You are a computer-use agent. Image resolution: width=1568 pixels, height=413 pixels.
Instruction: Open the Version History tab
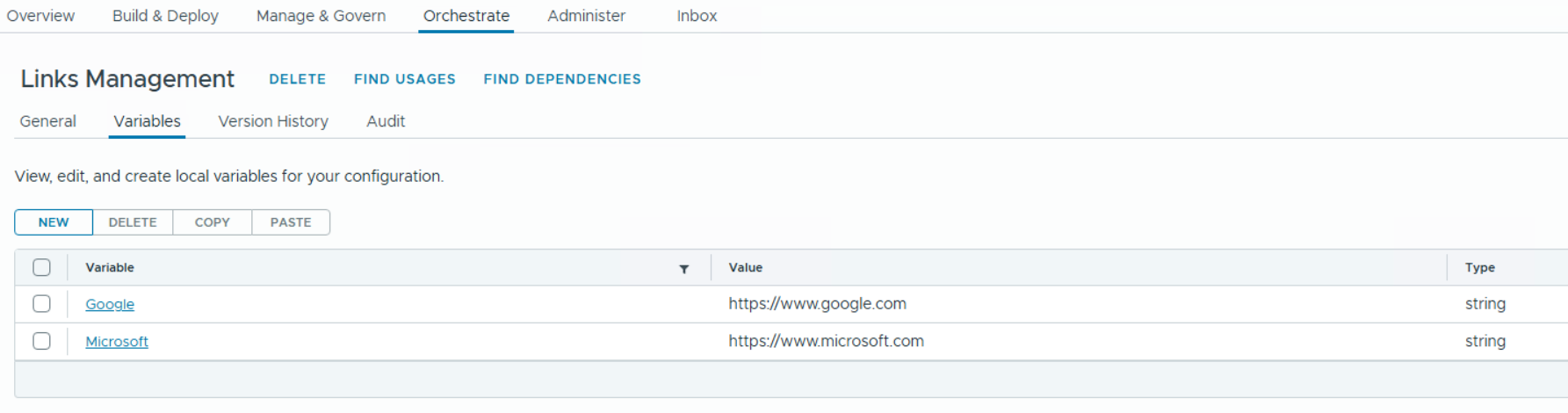[x=273, y=121]
